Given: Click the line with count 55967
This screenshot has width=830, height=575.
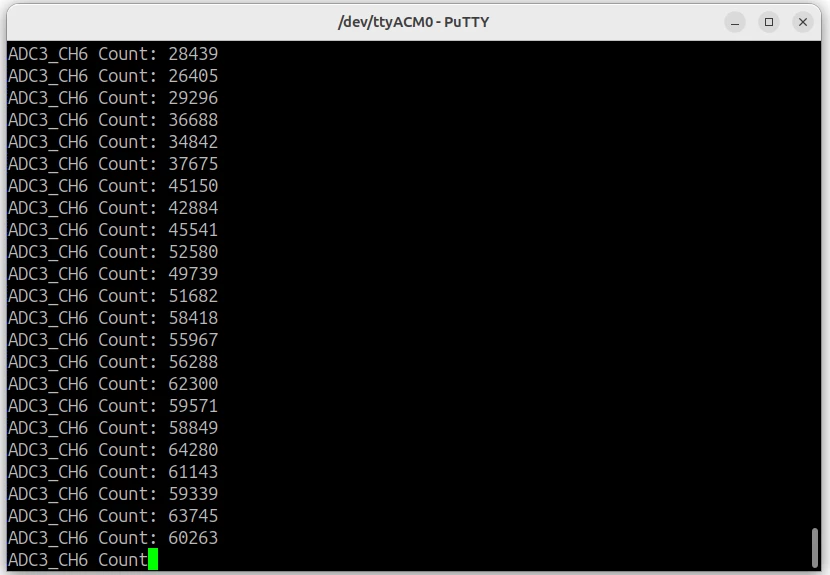Looking at the screenshot, I should 113,339.
